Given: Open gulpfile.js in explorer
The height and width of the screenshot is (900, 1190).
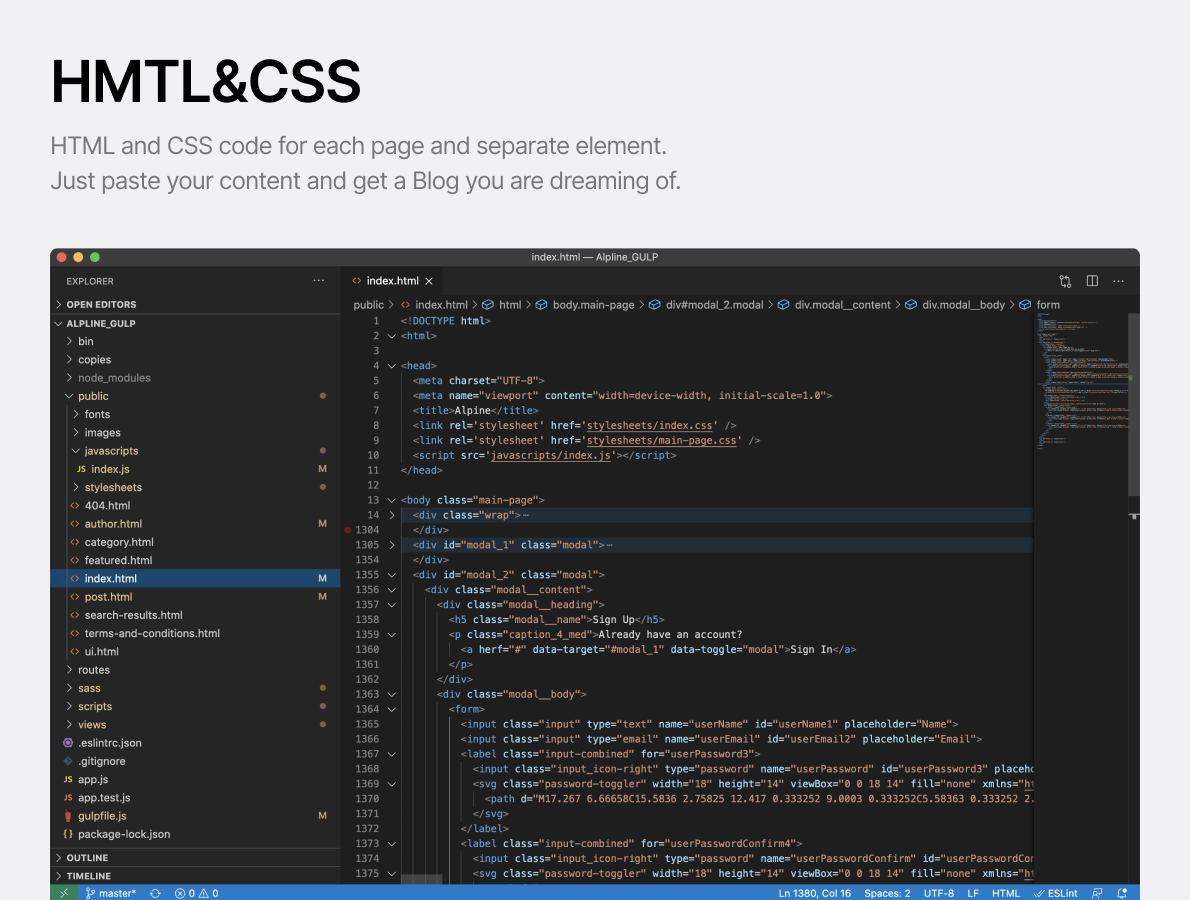Looking at the screenshot, I should click(x=195, y=816).
